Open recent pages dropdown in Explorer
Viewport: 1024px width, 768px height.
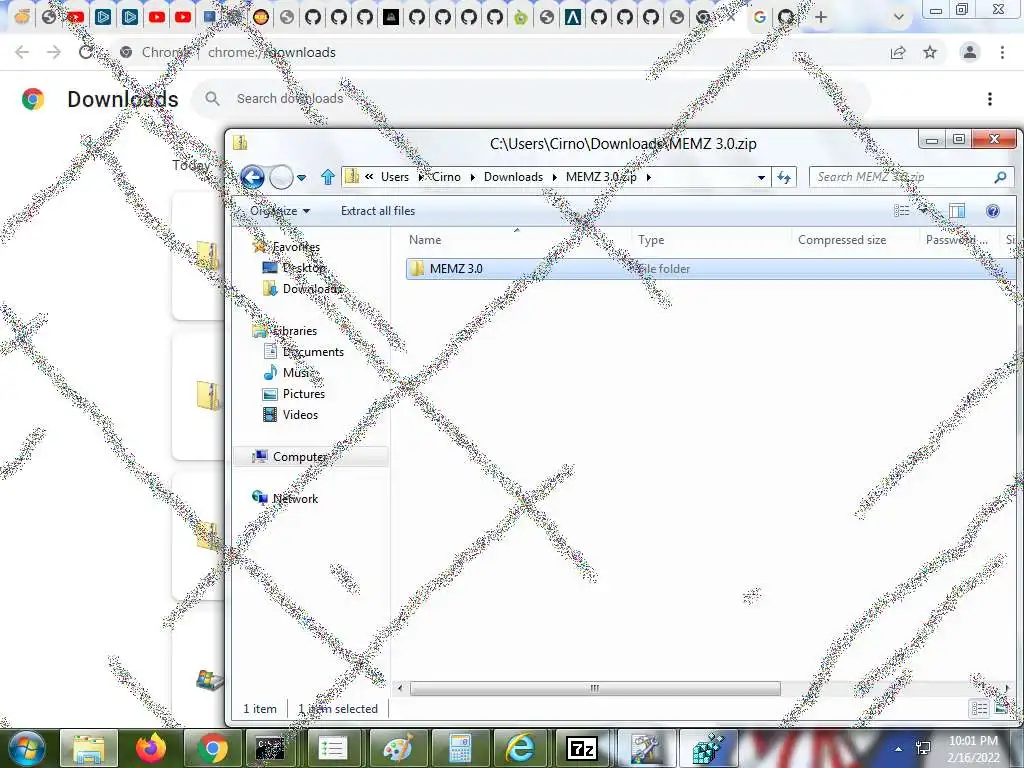click(301, 178)
